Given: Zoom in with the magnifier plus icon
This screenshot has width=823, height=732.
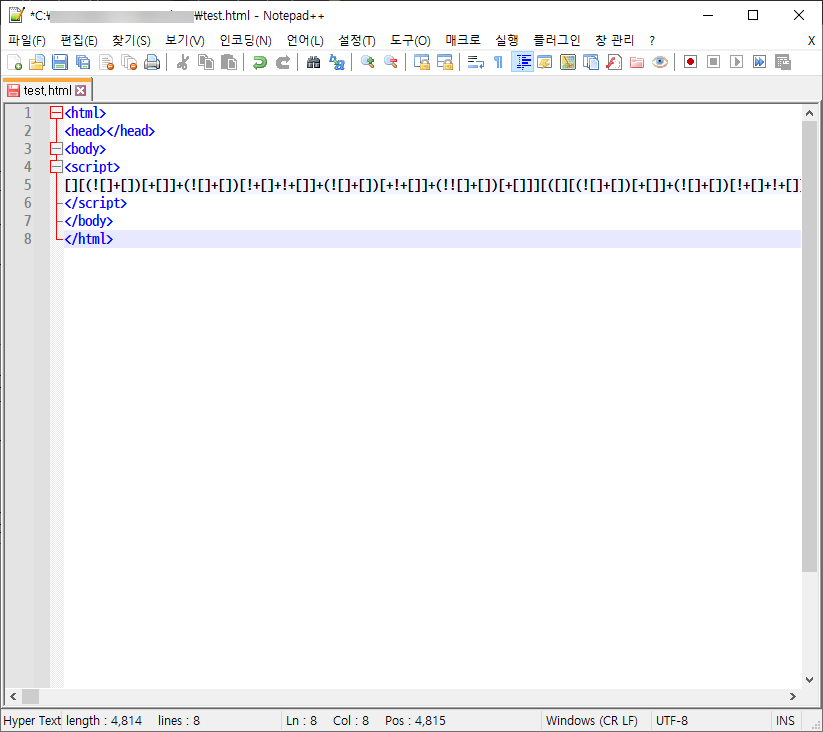Looking at the screenshot, I should point(367,62).
